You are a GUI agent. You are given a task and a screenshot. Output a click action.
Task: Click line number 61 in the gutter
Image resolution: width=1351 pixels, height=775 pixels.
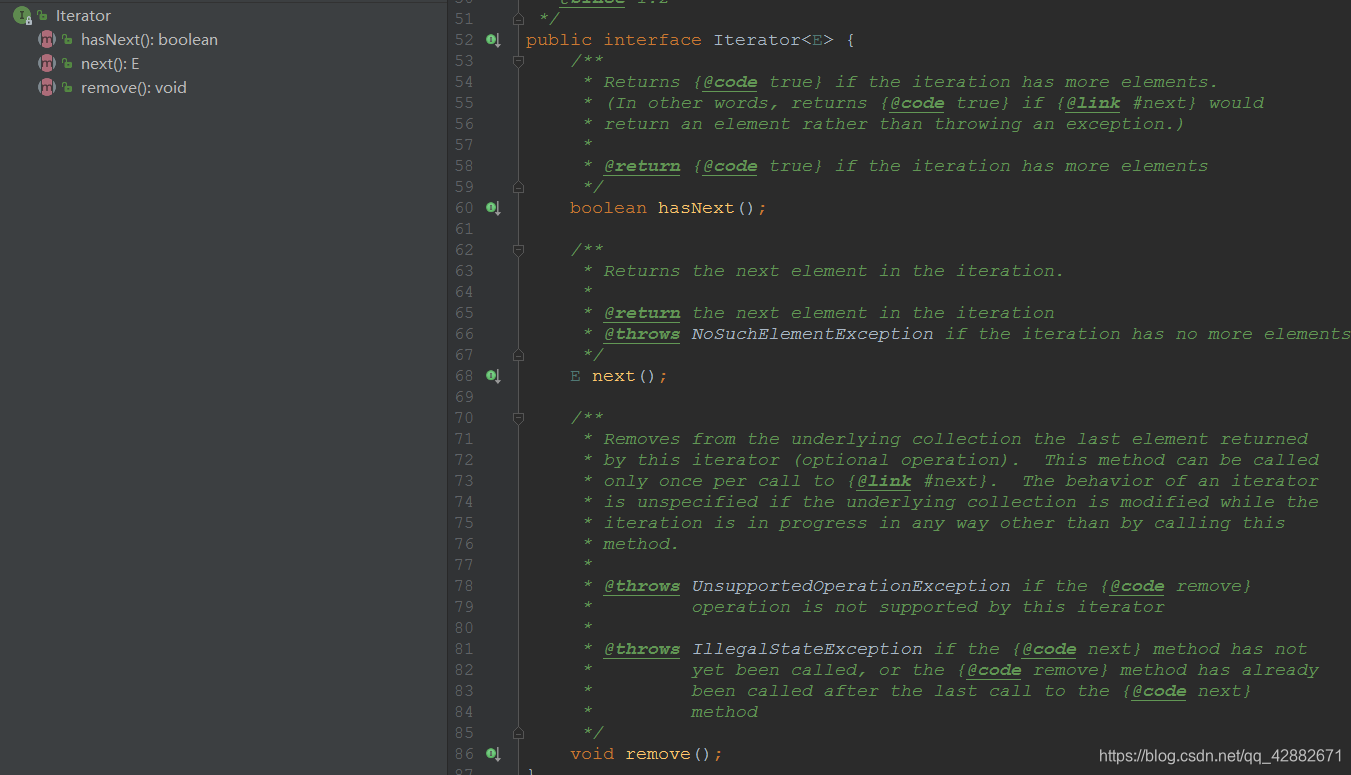click(x=463, y=229)
